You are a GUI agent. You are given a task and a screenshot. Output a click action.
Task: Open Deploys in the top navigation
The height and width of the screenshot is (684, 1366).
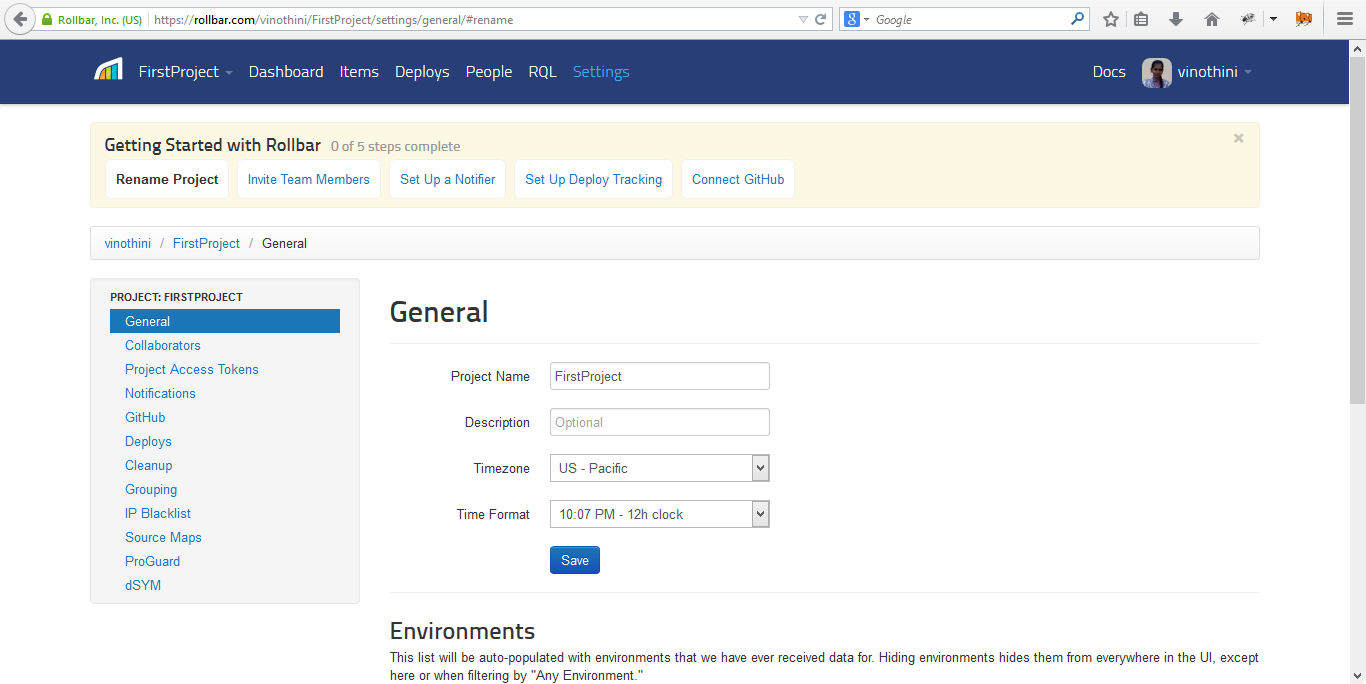(422, 72)
